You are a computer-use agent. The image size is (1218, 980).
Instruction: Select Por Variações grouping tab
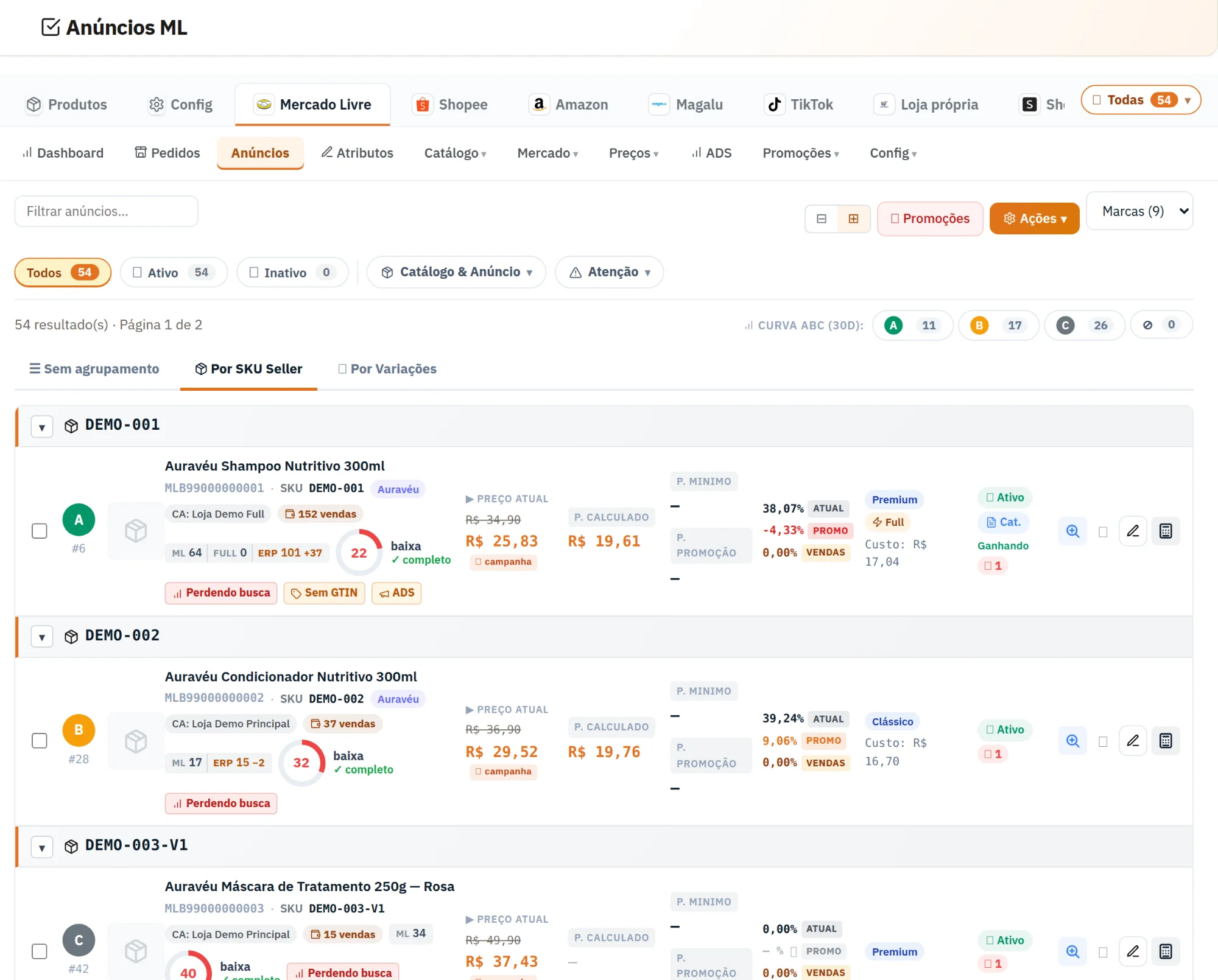(387, 369)
